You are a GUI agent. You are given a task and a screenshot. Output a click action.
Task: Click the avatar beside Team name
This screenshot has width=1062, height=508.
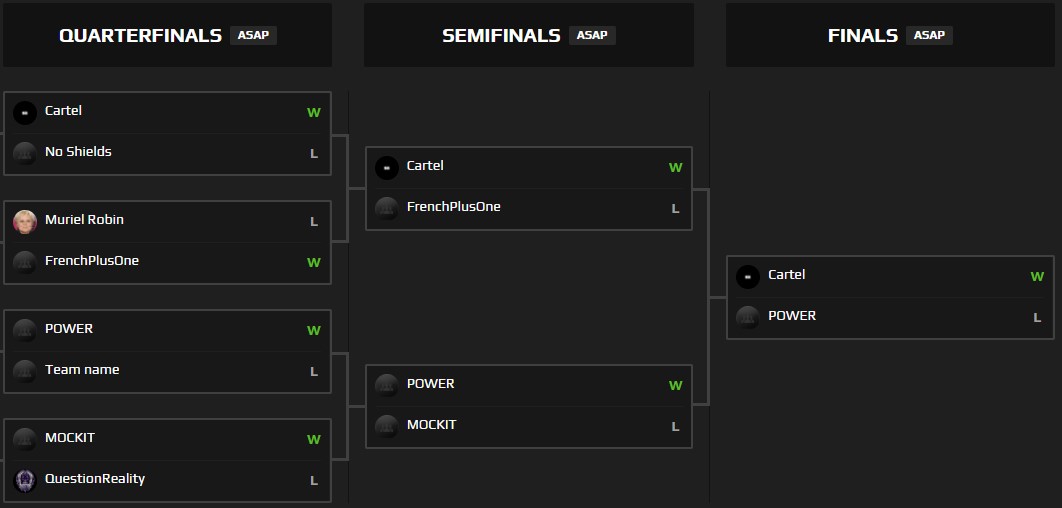[x=25, y=371]
